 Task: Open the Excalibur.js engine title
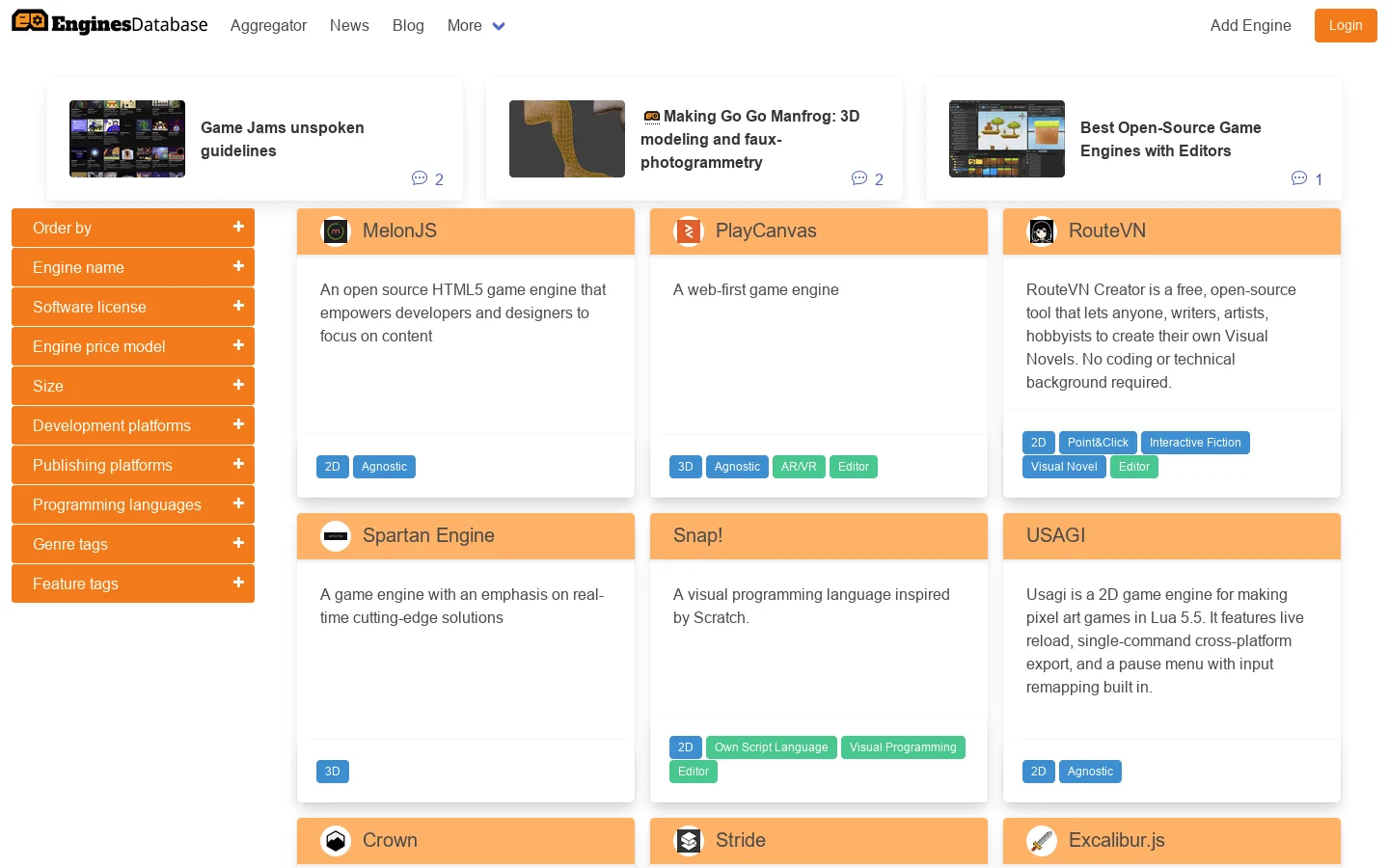pos(1117,841)
